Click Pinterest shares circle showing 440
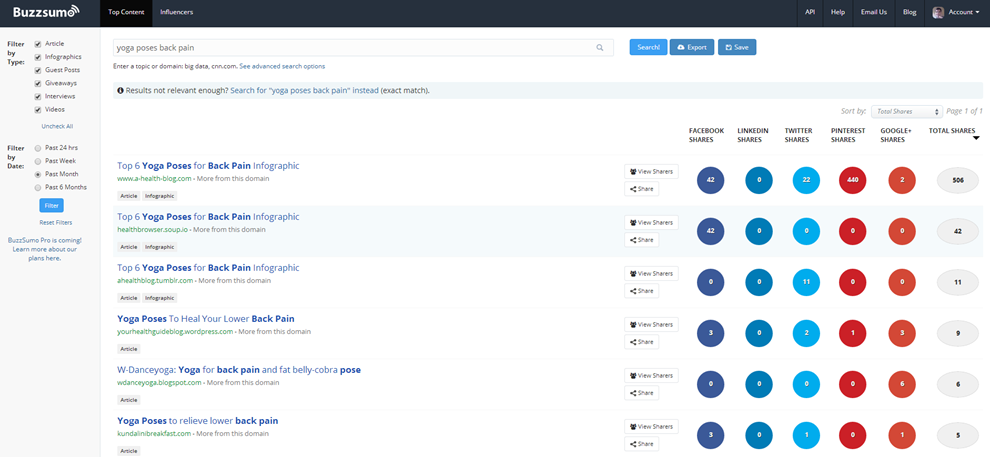Viewport: 990px width, 457px height. [x=853, y=180]
